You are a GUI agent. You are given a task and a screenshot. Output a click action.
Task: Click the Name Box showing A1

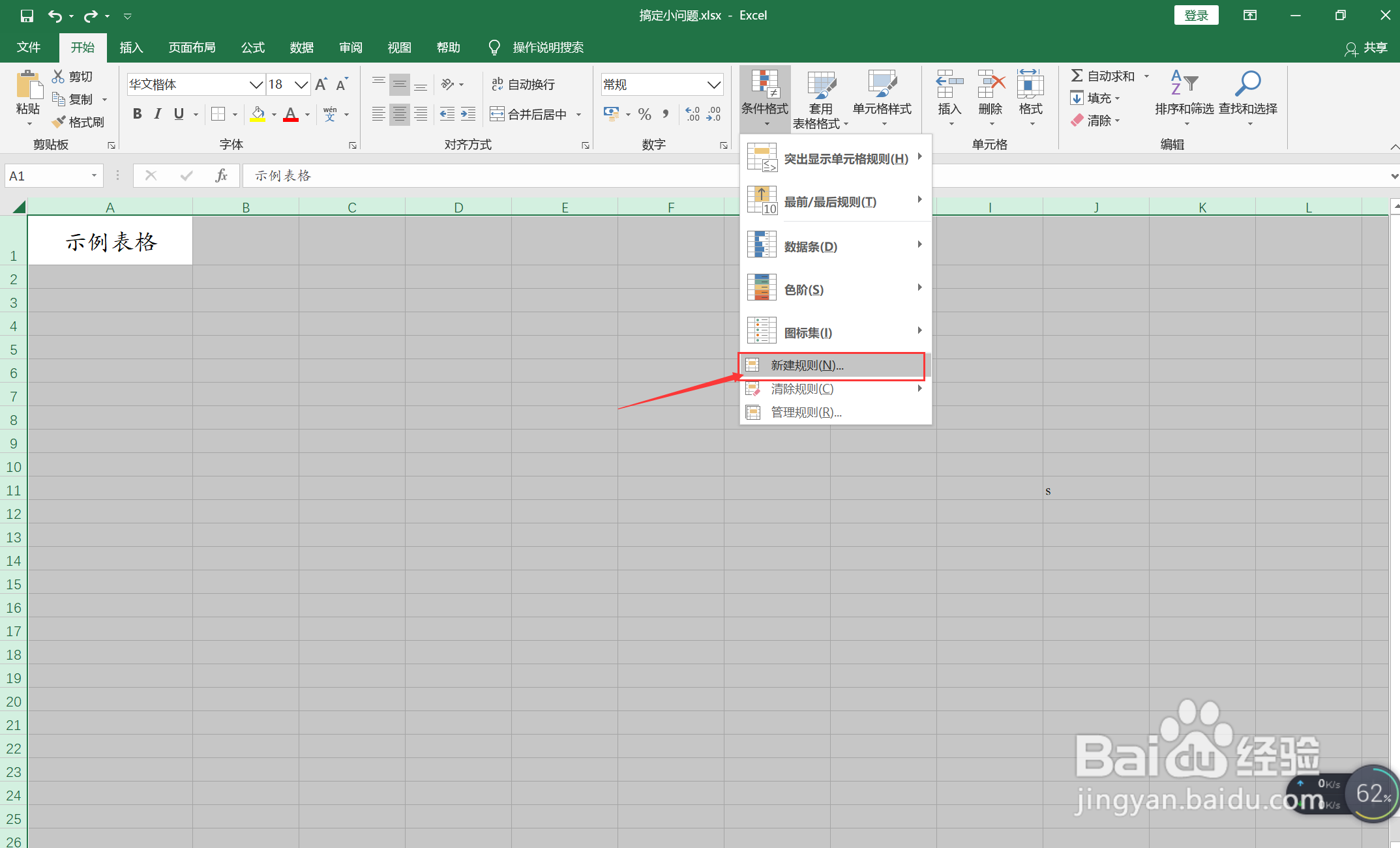click(x=47, y=175)
